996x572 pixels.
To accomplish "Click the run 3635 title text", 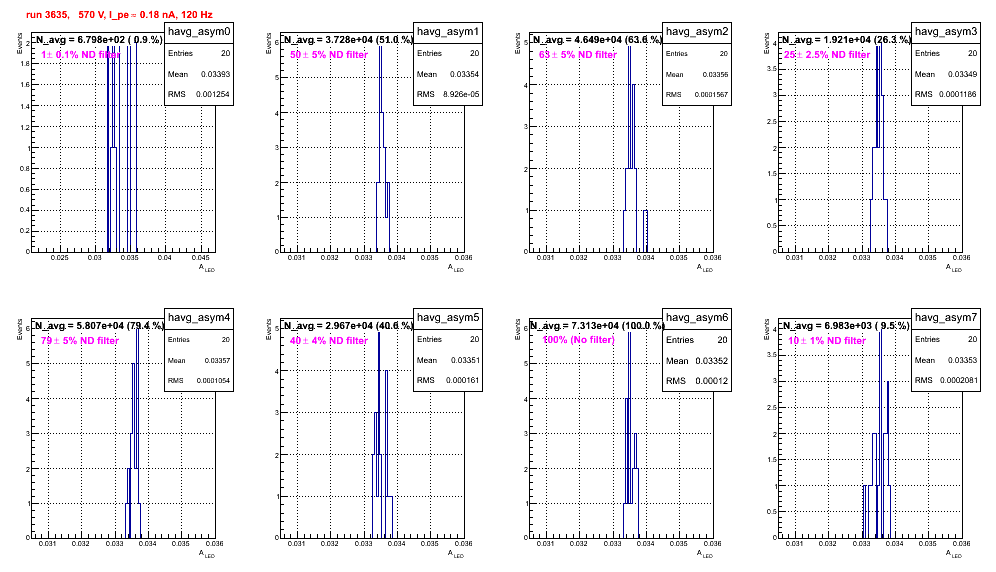I will pyautogui.click(x=119, y=15).
